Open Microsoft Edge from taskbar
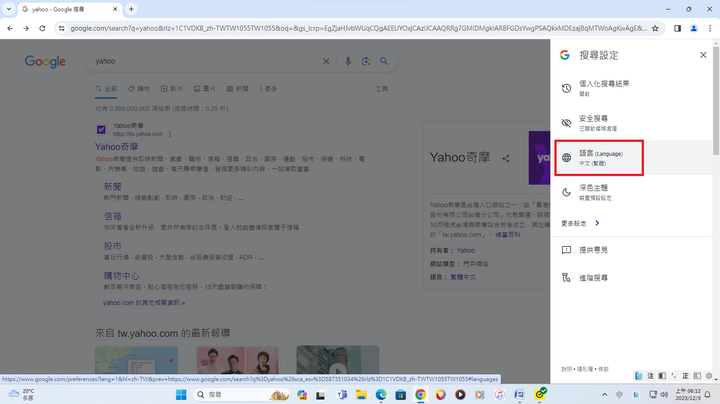 click(381, 394)
